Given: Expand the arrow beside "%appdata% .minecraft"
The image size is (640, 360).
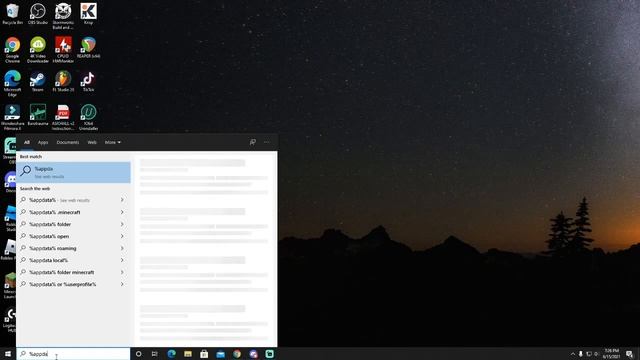Looking at the screenshot, I should pos(122,212).
